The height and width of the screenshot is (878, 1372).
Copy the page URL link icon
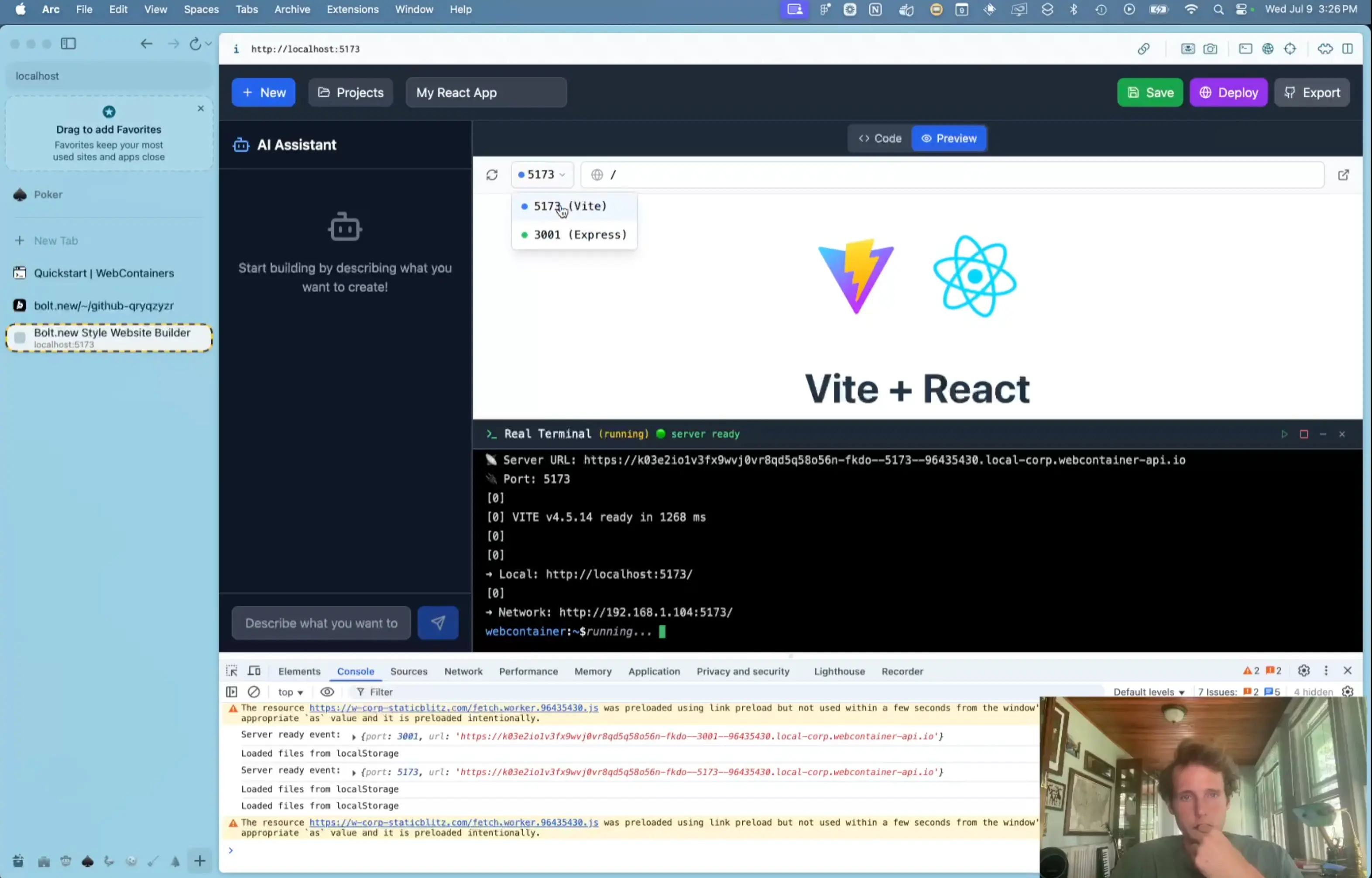1143,49
